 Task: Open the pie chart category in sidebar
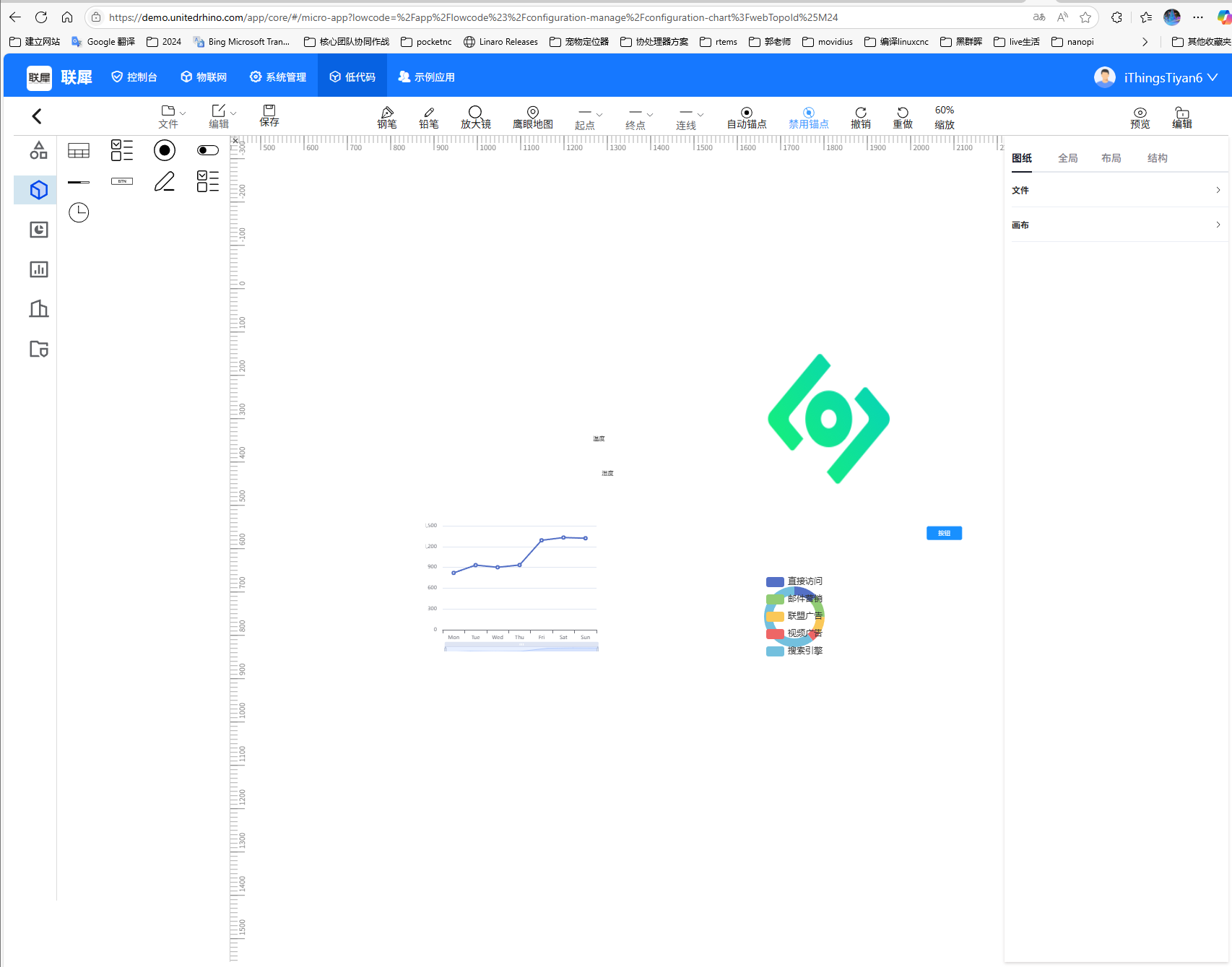[39, 230]
